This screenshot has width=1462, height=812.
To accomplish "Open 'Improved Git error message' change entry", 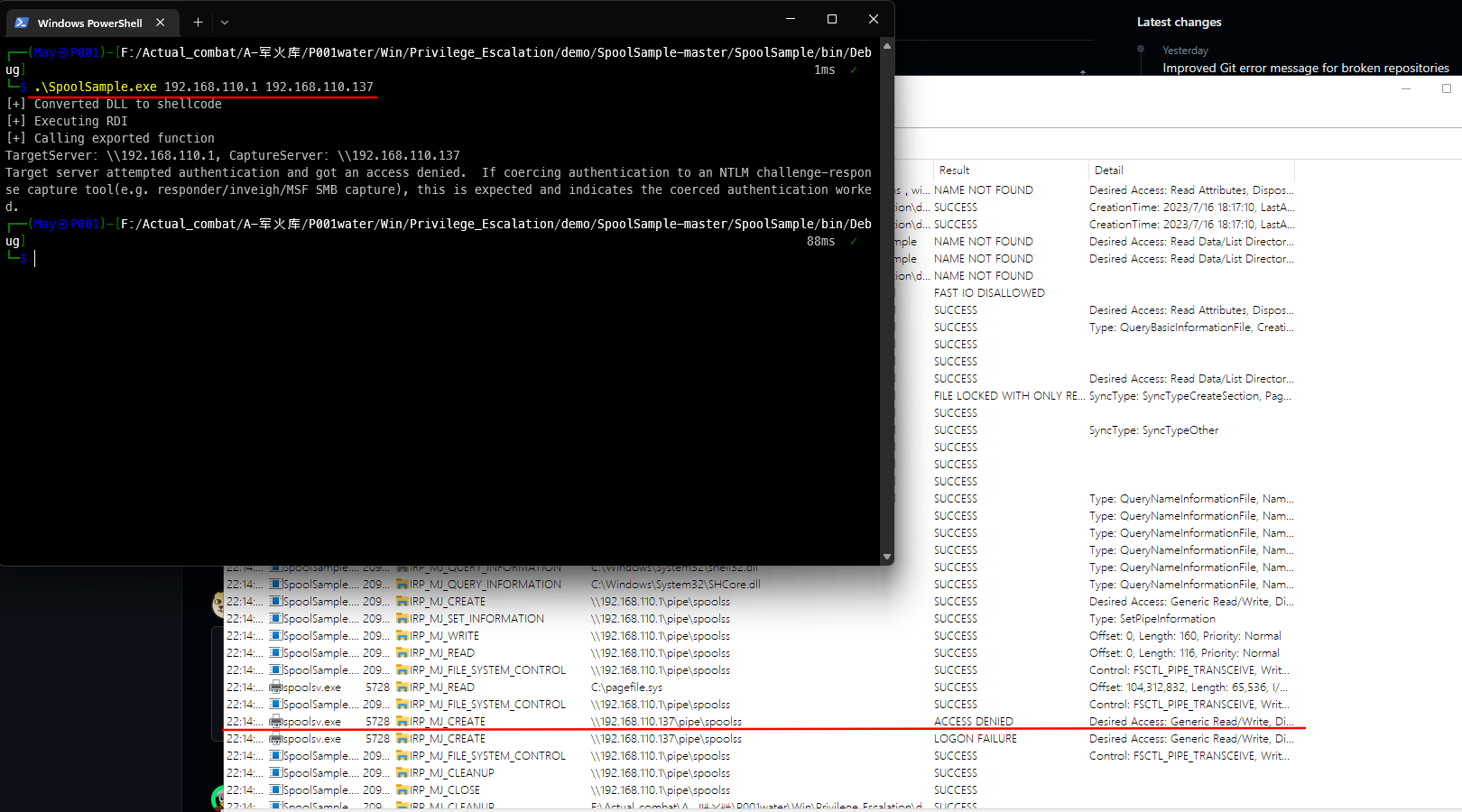I will [x=1306, y=68].
